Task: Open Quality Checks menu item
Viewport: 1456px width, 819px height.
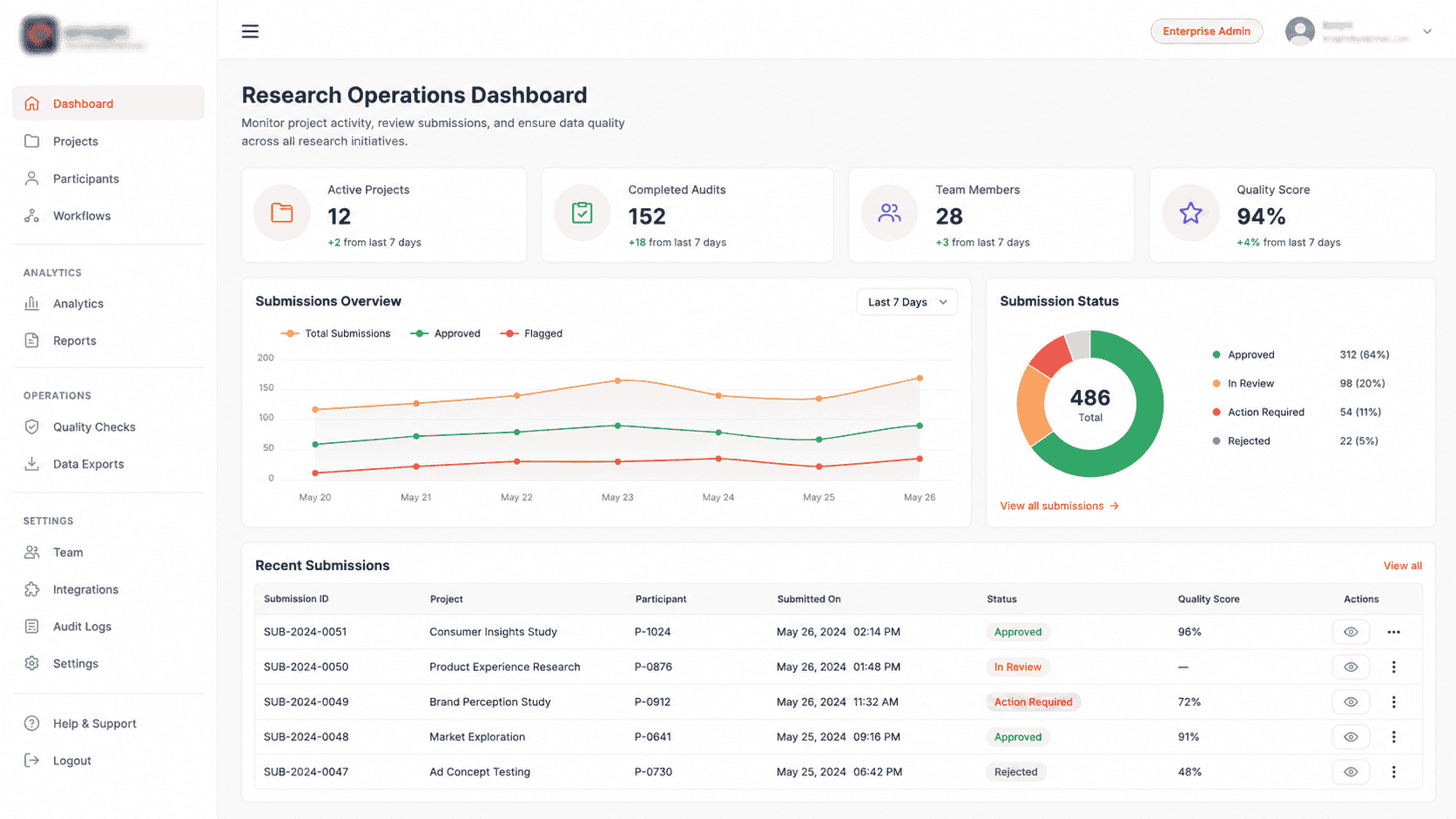Action: [108, 426]
